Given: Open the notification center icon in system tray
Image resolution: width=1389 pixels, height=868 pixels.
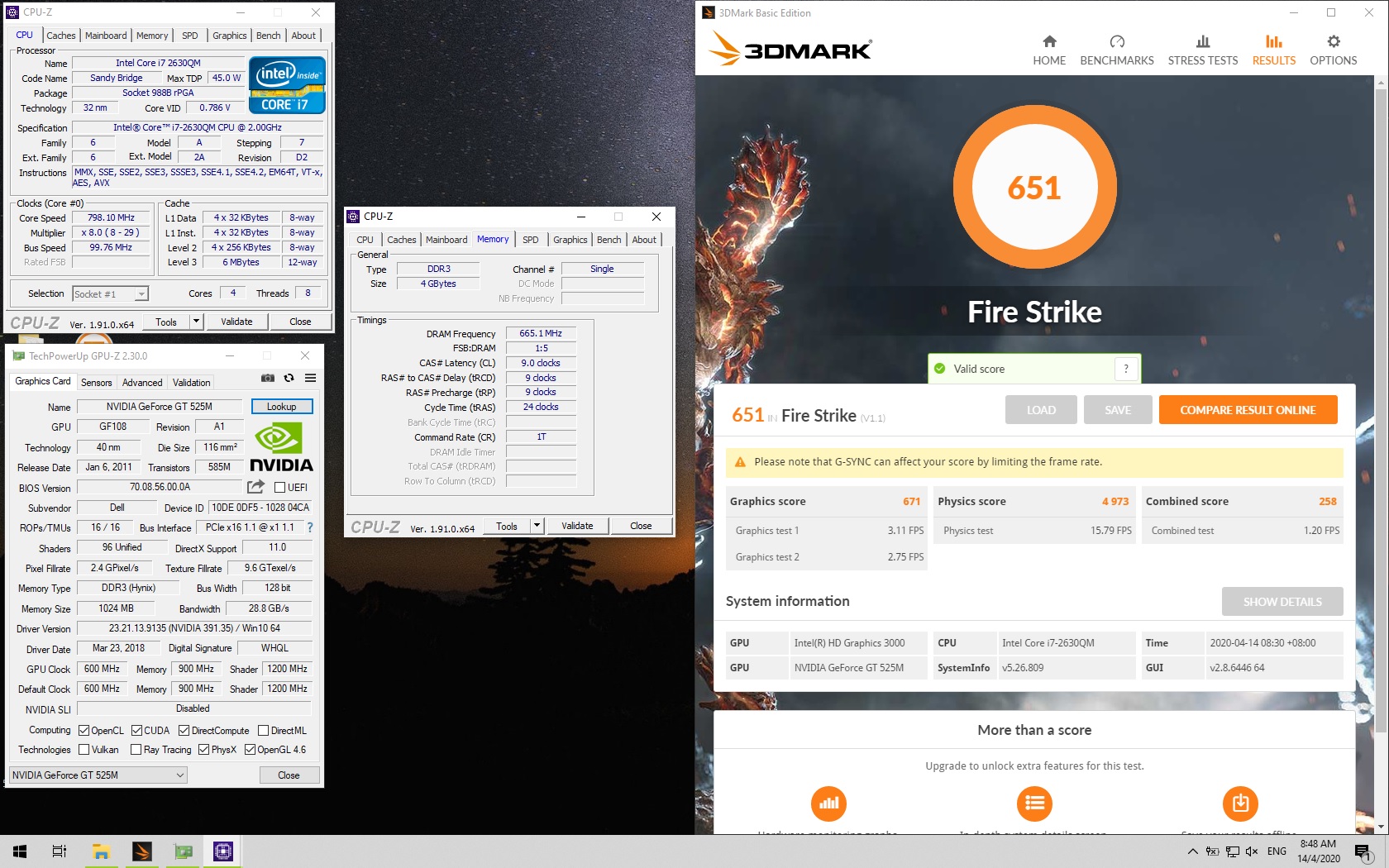Looking at the screenshot, I should (1363, 851).
